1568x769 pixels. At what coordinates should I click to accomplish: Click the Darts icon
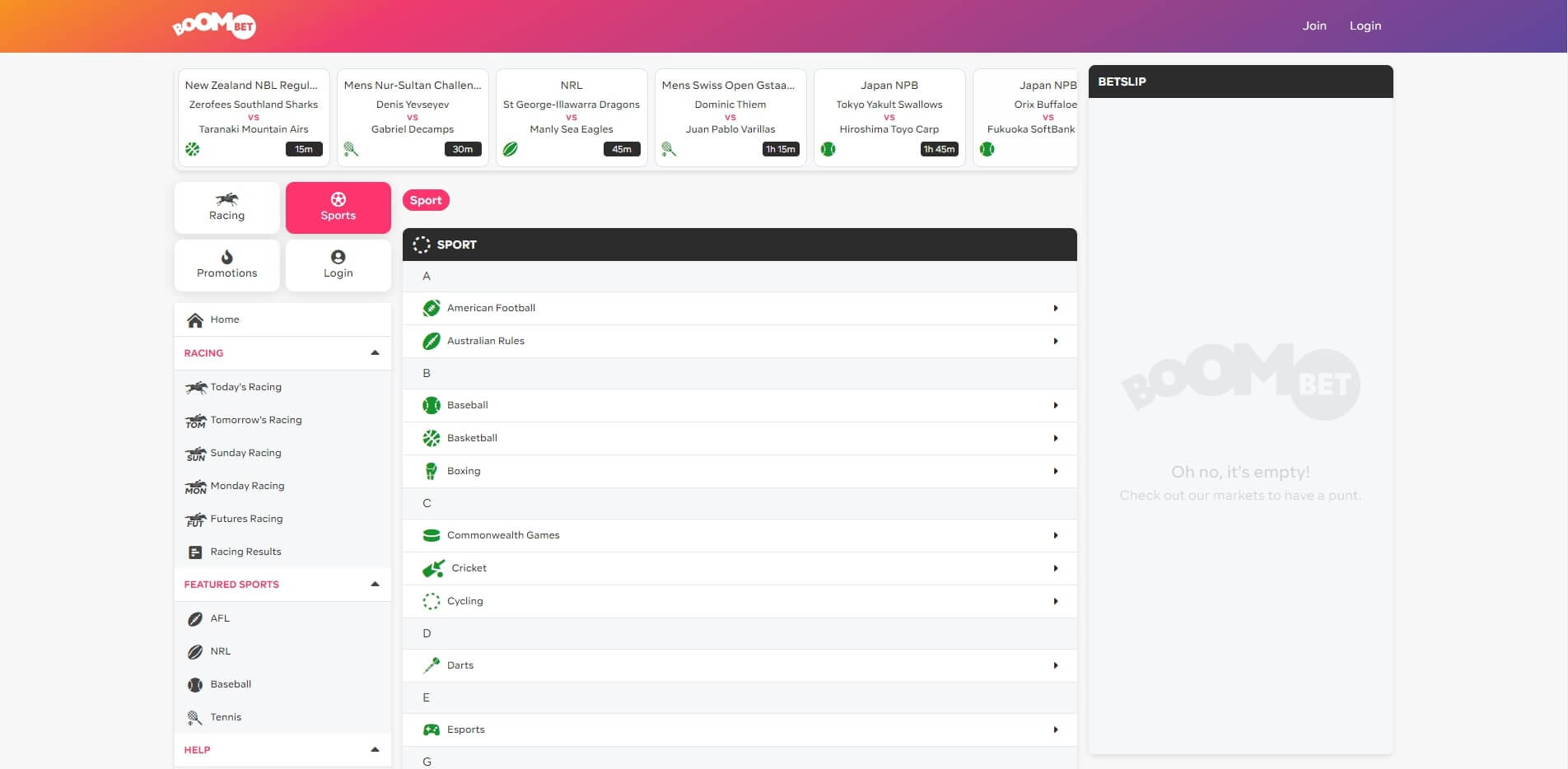pos(431,665)
